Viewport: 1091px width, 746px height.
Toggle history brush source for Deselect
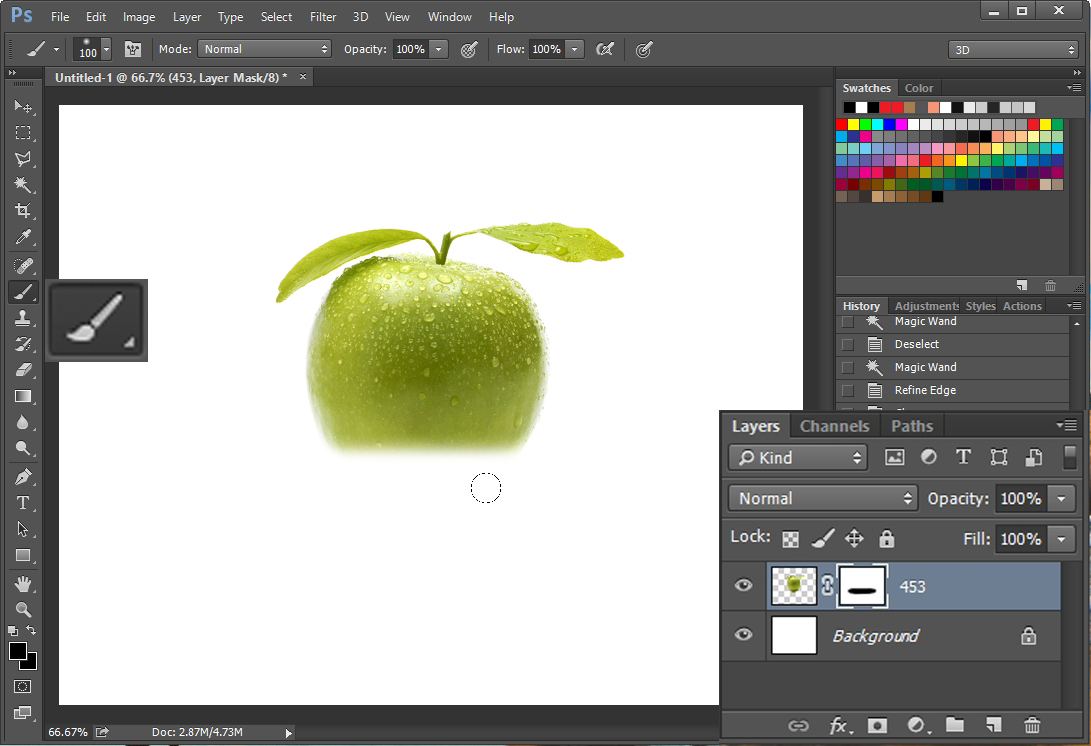[847, 344]
